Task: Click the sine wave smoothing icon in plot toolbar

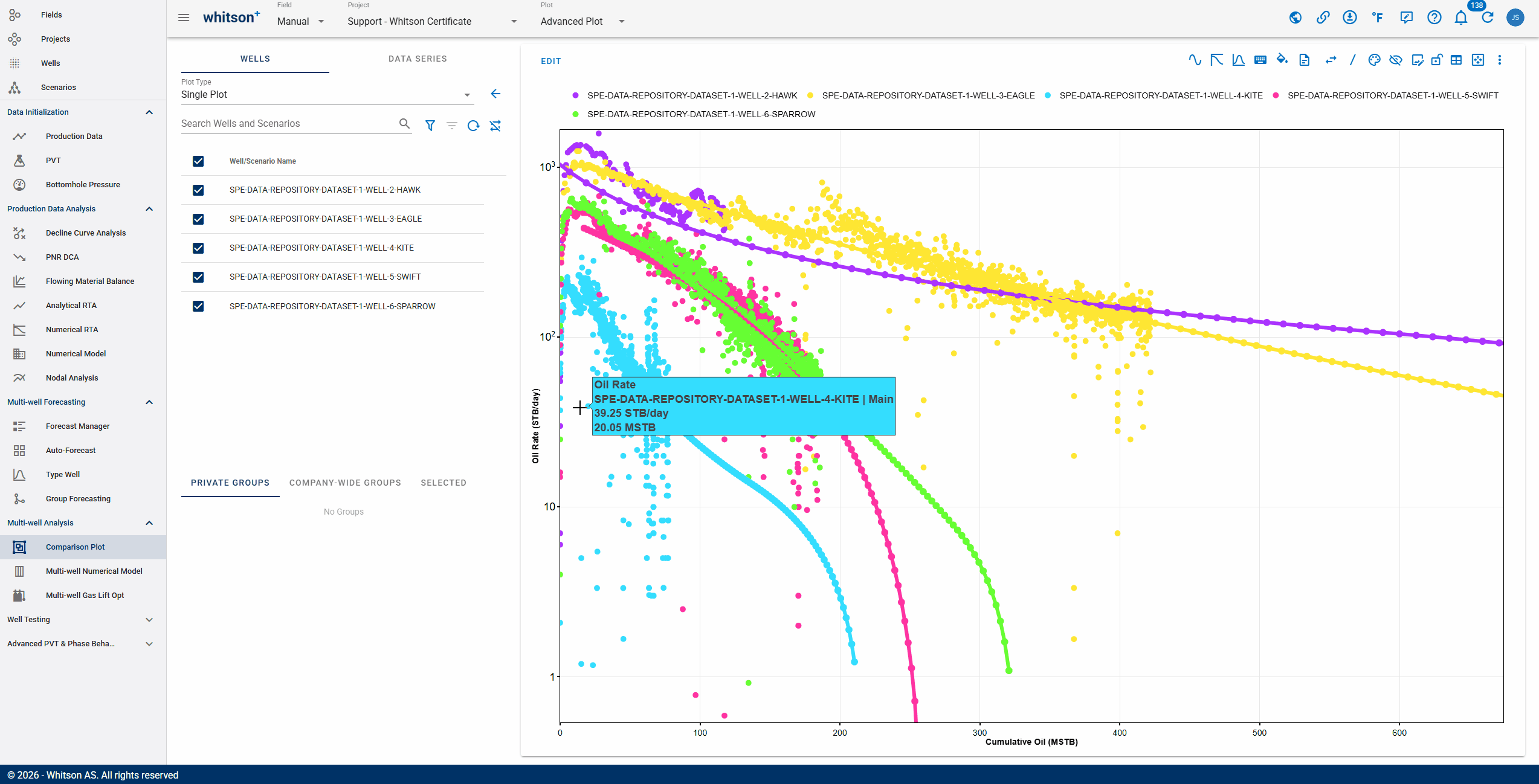Action: 1195,60
